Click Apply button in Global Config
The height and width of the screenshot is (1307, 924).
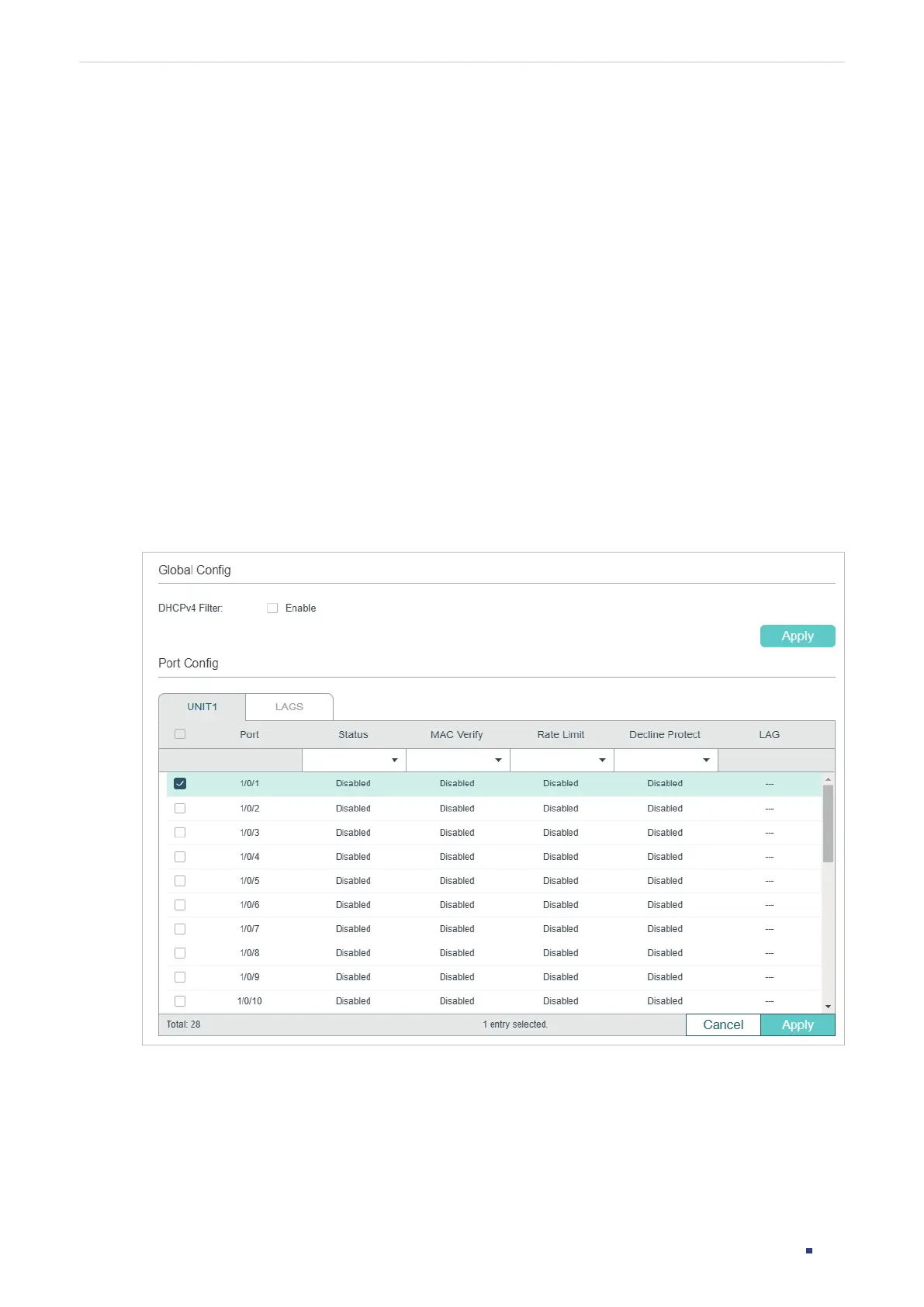pos(798,636)
